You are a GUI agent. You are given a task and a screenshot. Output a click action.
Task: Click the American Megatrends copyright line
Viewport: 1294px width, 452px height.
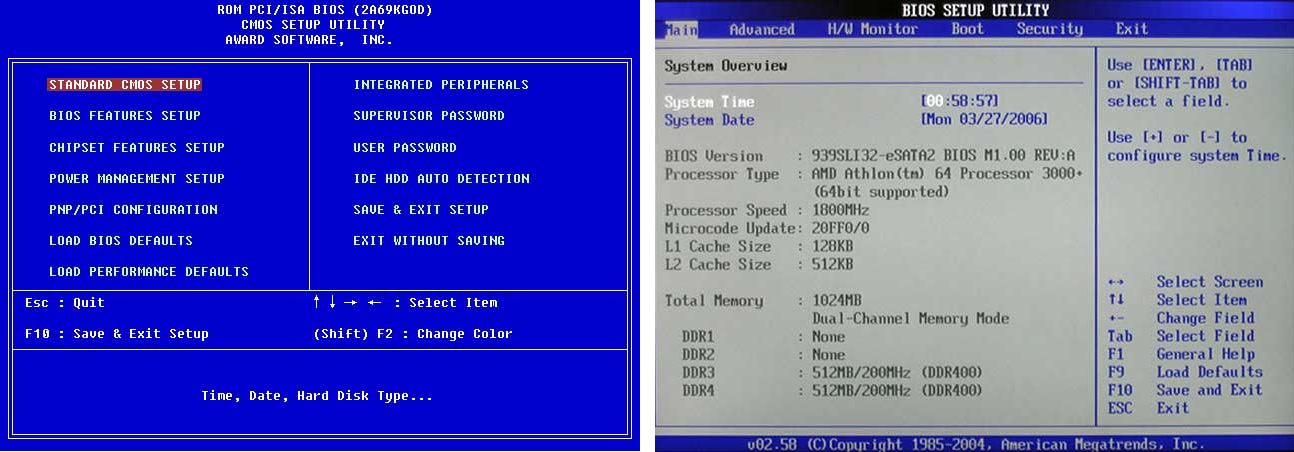pyautogui.click(x=975, y=443)
